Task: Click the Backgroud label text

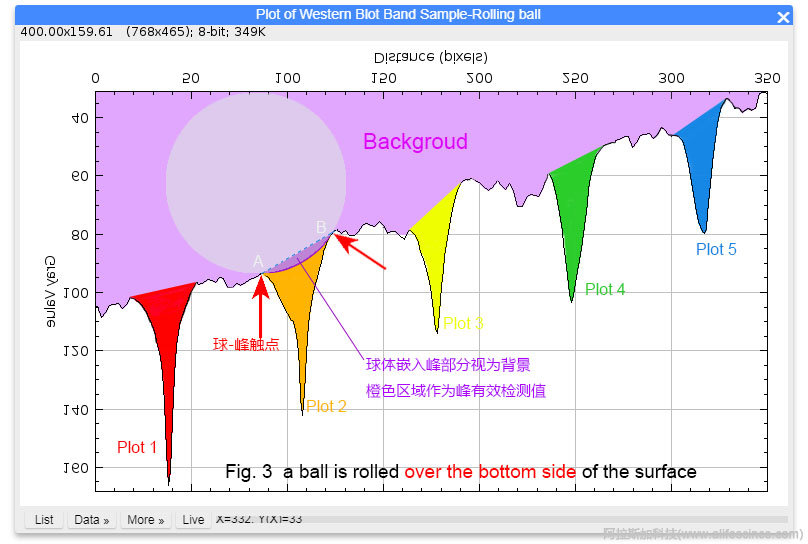Action: [x=415, y=142]
